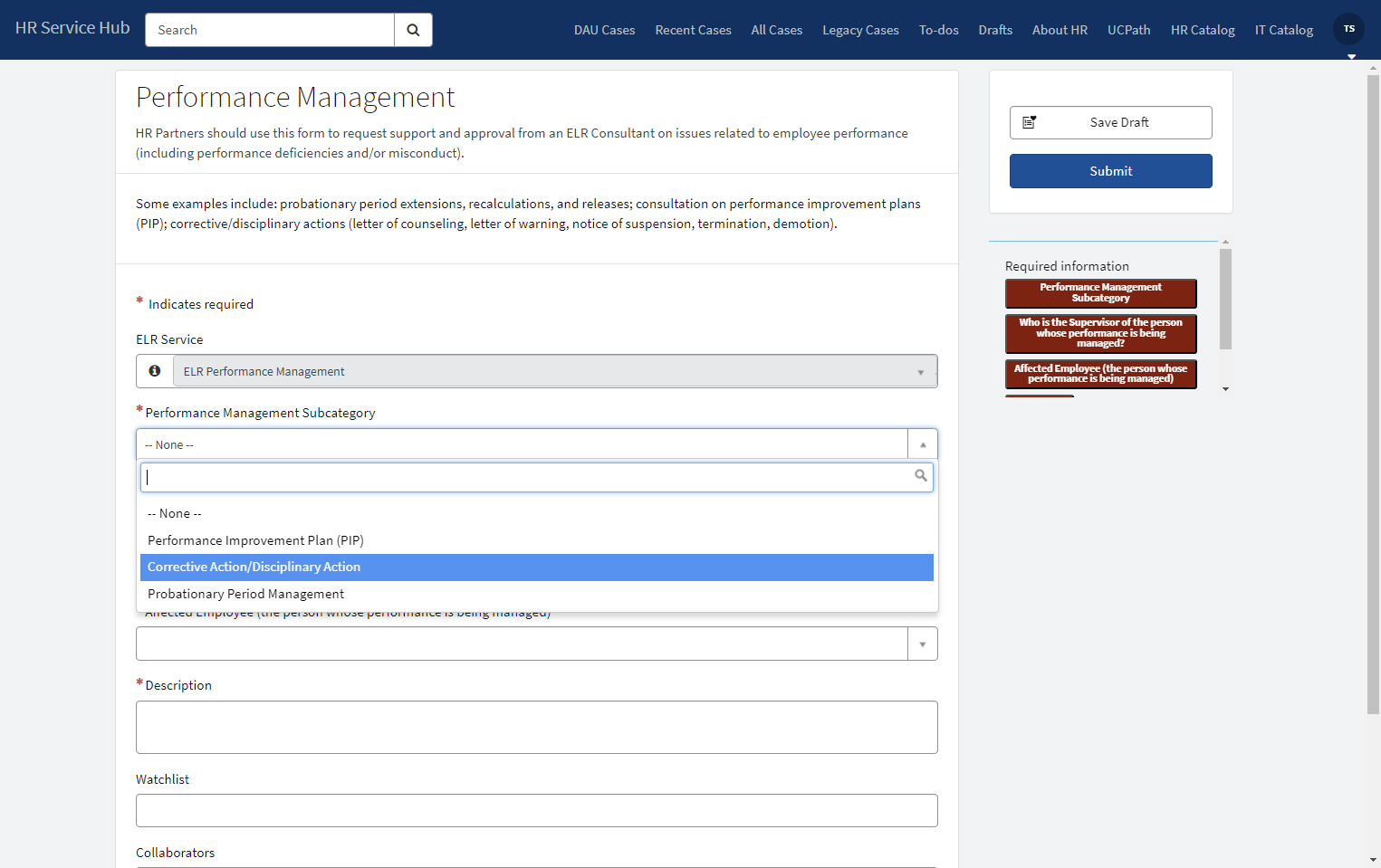
Task: Open DAU Cases in the navigation bar
Action: point(604,30)
